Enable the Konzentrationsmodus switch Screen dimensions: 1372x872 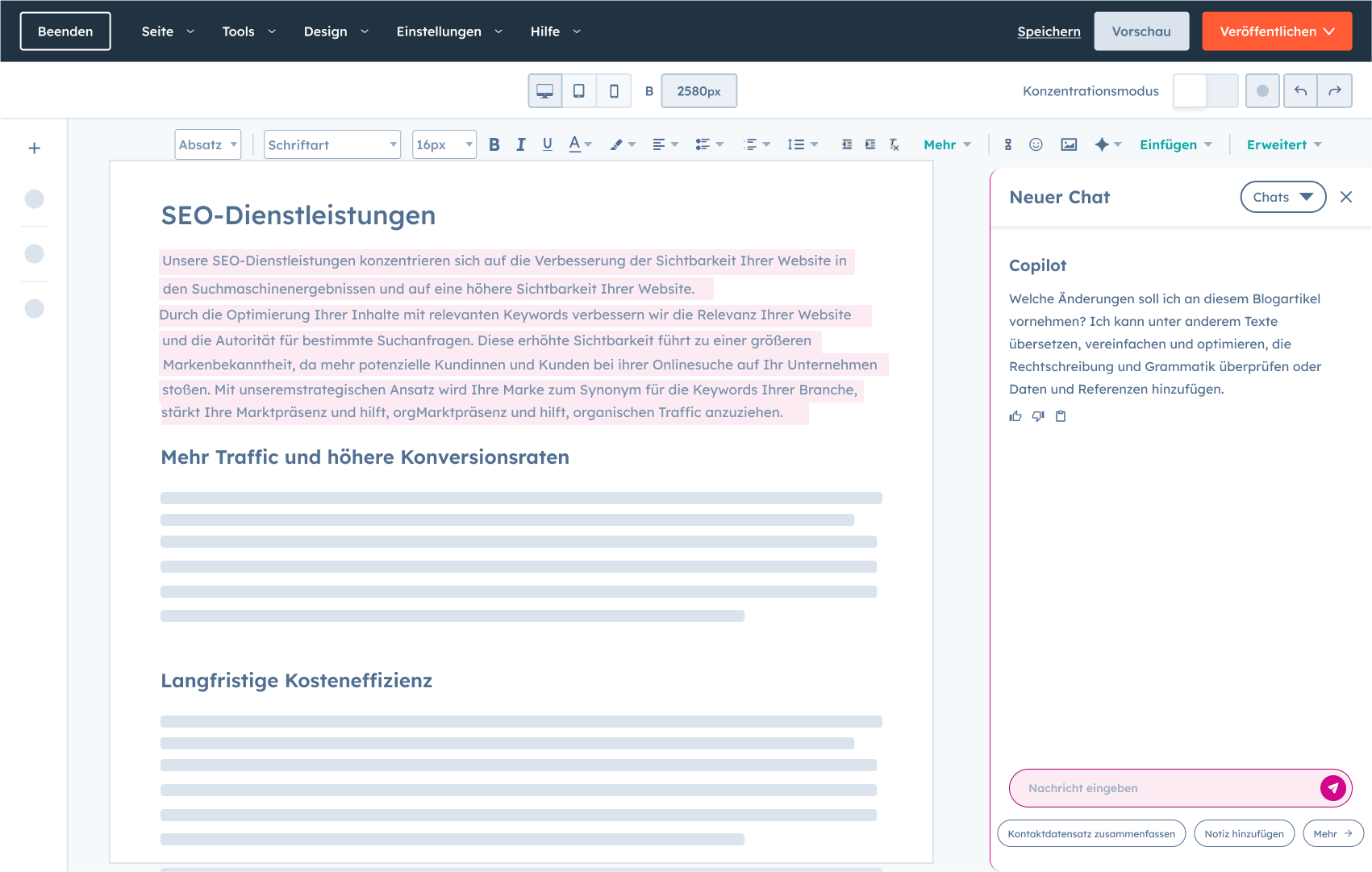(1205, 91)
